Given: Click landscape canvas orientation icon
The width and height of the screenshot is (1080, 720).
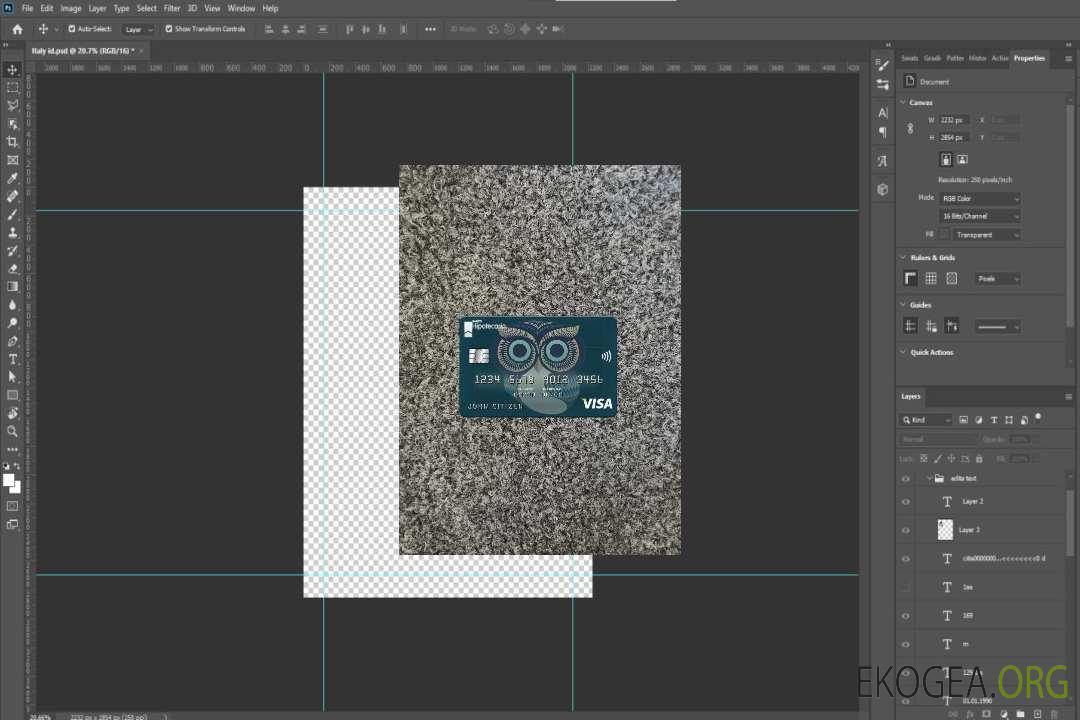Looking at the screenshot, I should [962, 159].
